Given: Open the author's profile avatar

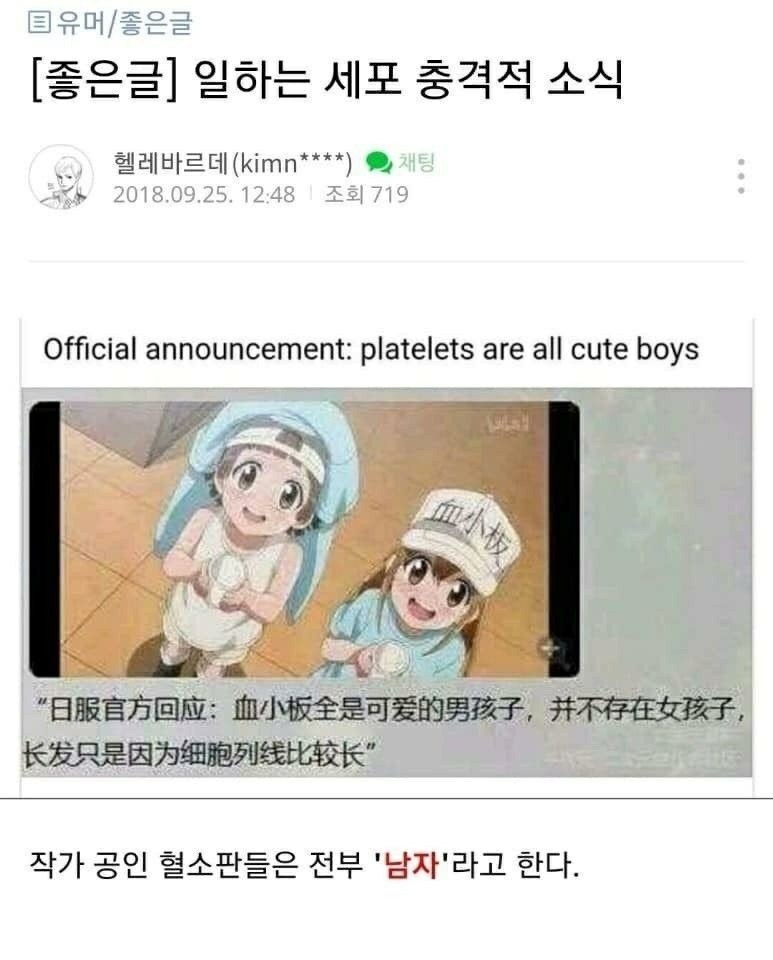Looking at the screenshot, I should pyautogui.click(x=61, y=177).
